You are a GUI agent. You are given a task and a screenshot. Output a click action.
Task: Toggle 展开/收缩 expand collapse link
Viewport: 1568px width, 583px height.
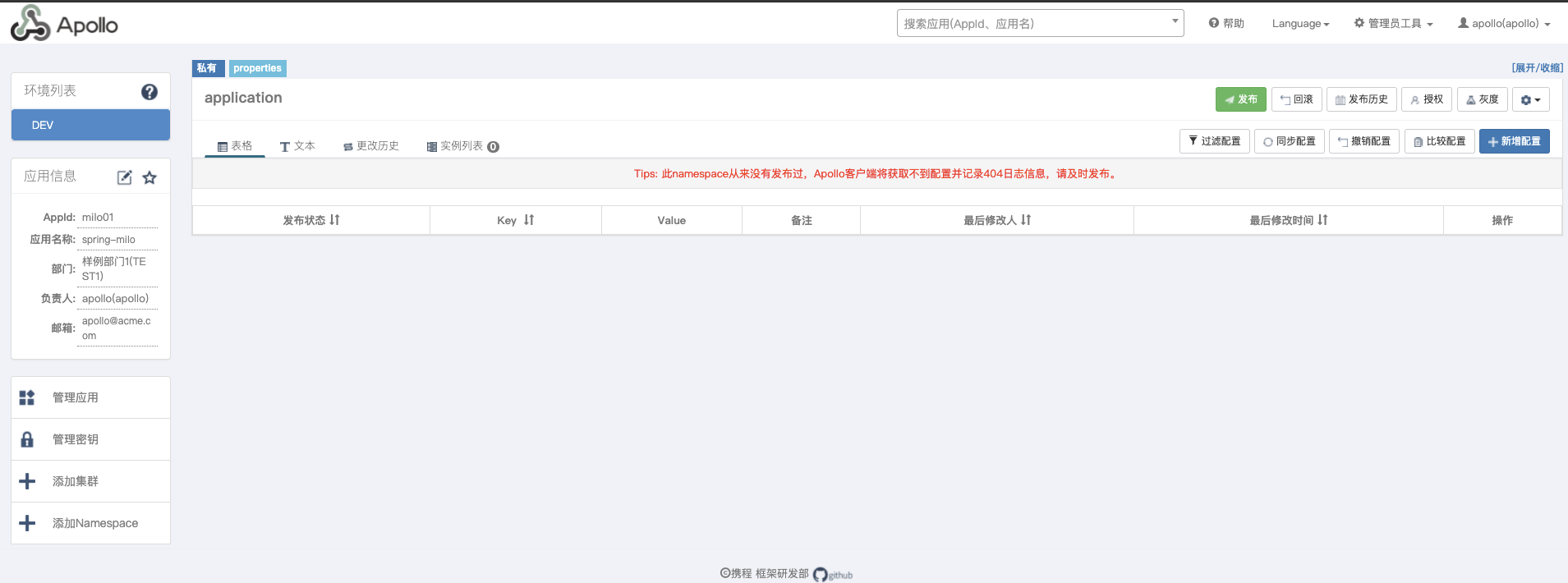(1538, 68)
